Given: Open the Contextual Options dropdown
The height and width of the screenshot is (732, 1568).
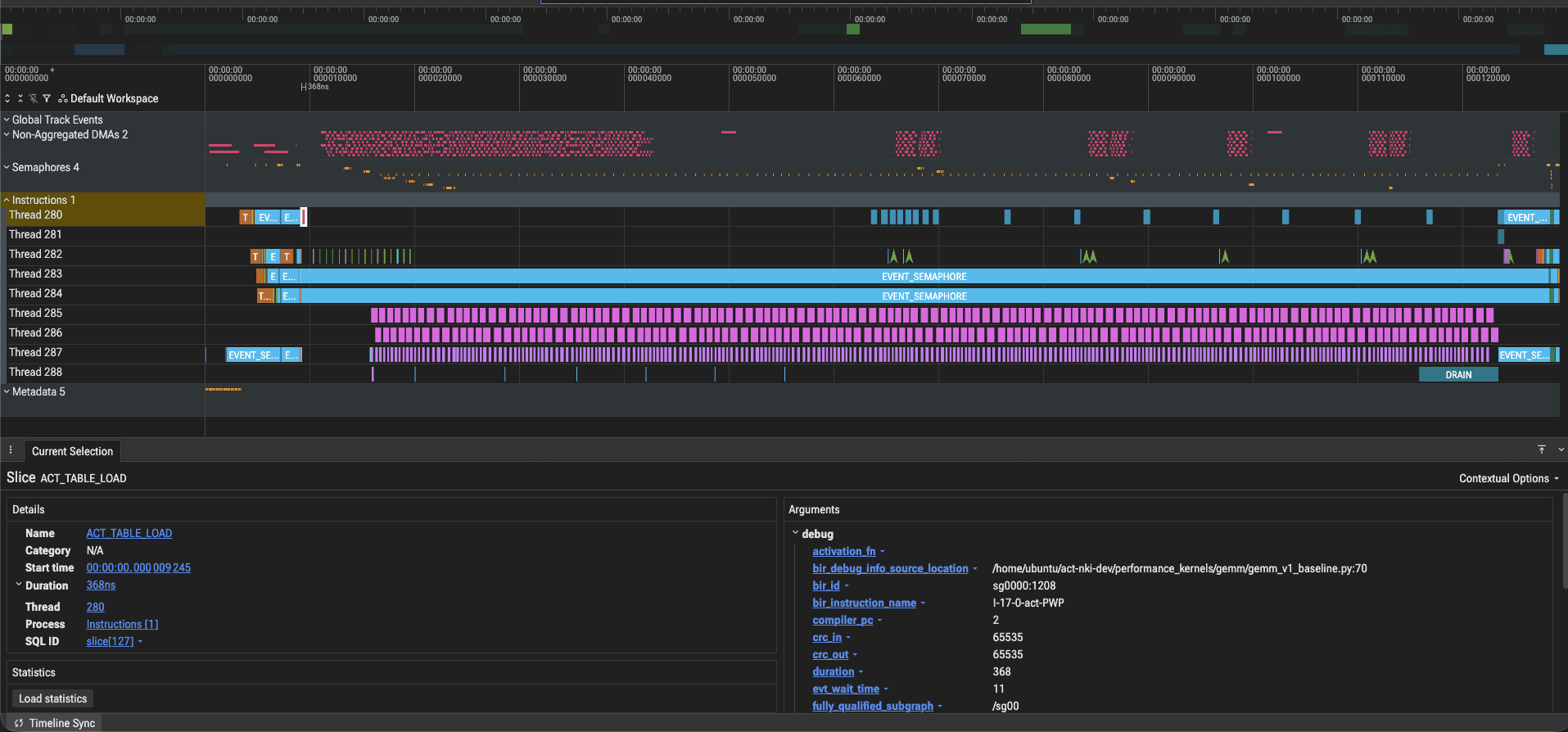Looking at the screenshot, I should click(1508, 478).
